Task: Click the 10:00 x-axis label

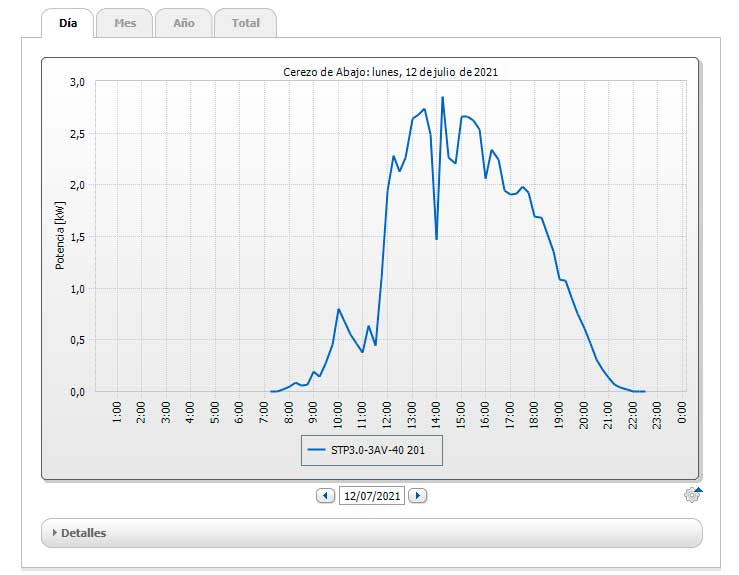Action: click(337, 415)
